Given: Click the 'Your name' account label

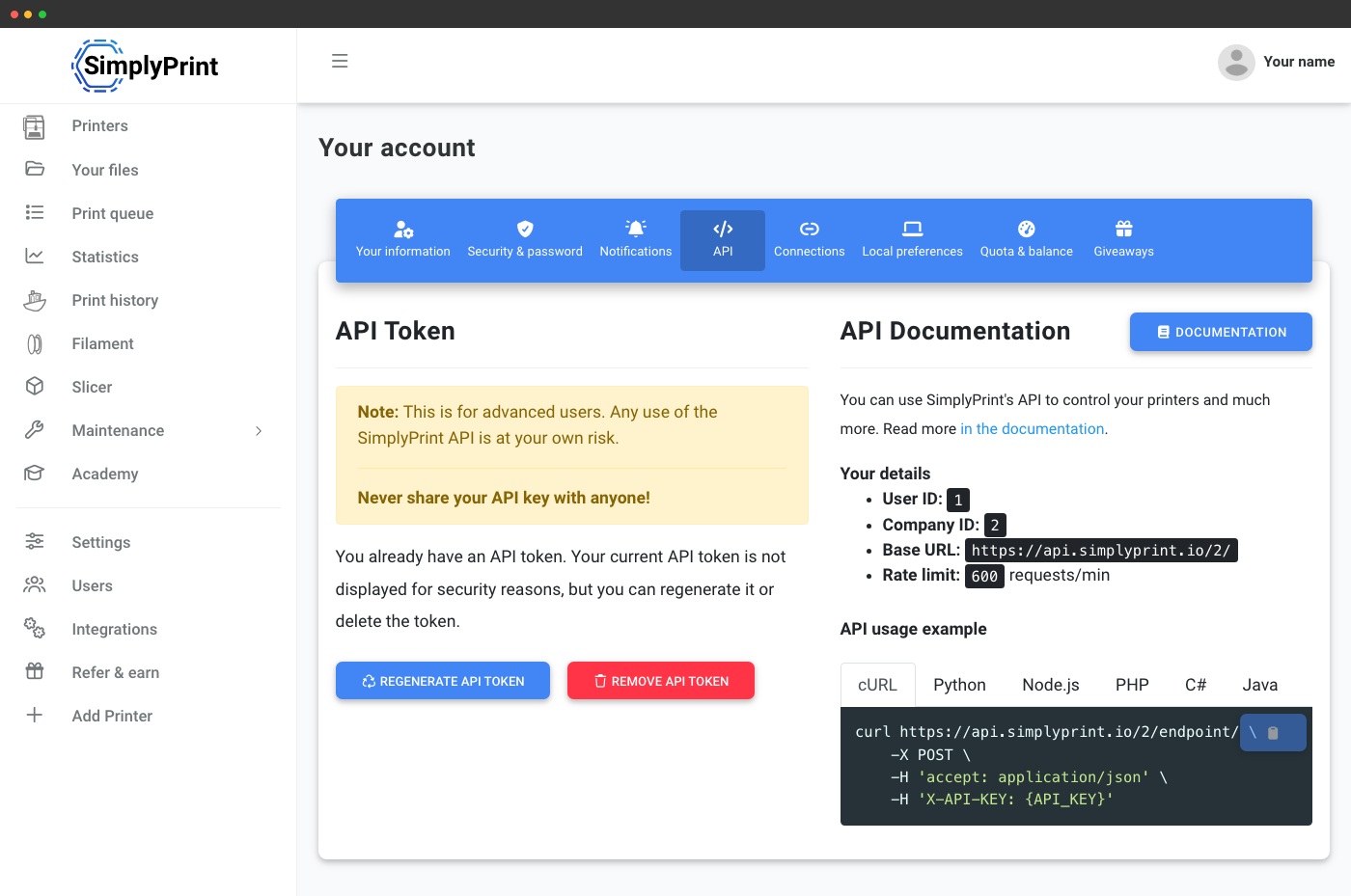Looking at the screenshot, I should pyautogui.click(x=1300, y=62).
